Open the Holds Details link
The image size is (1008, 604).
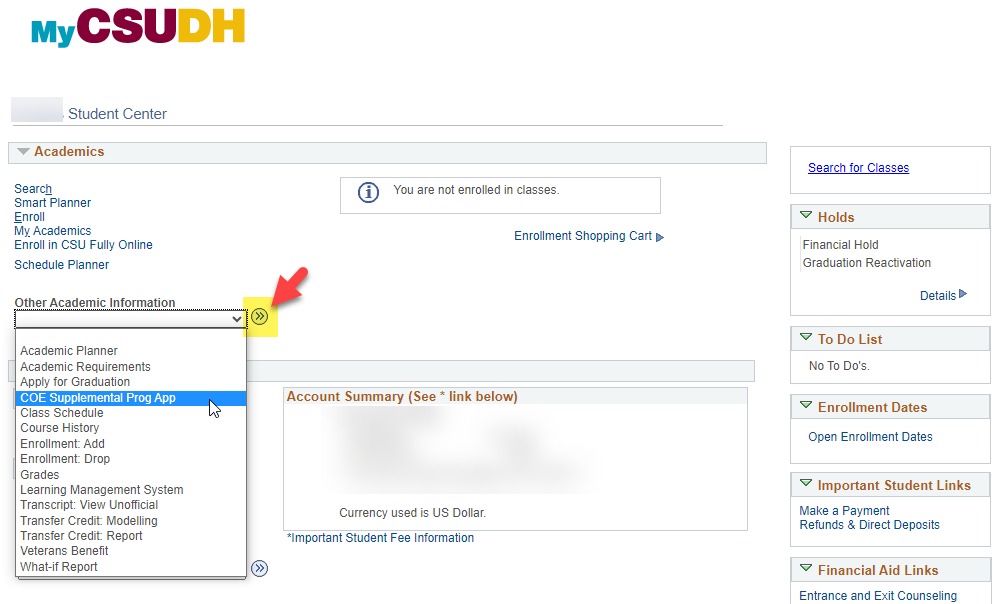point(938,296)
